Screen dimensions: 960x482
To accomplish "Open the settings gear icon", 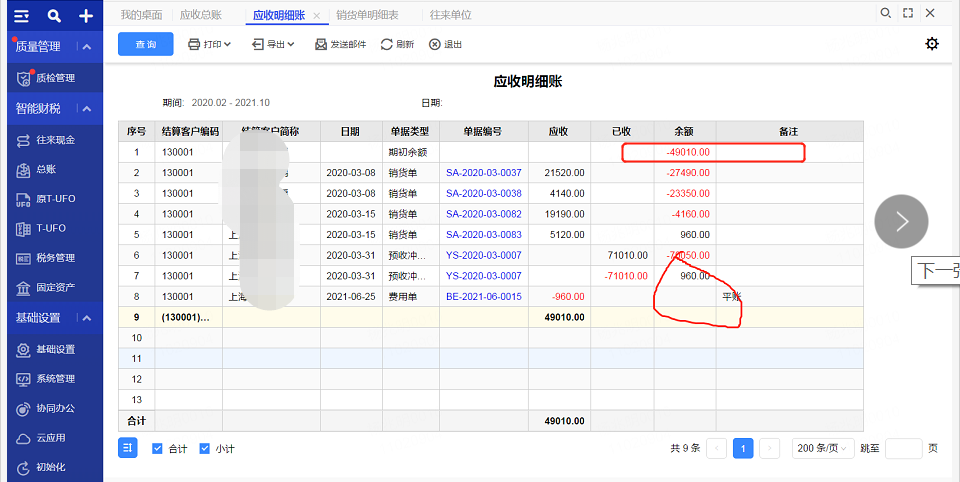I will point(932,43).
